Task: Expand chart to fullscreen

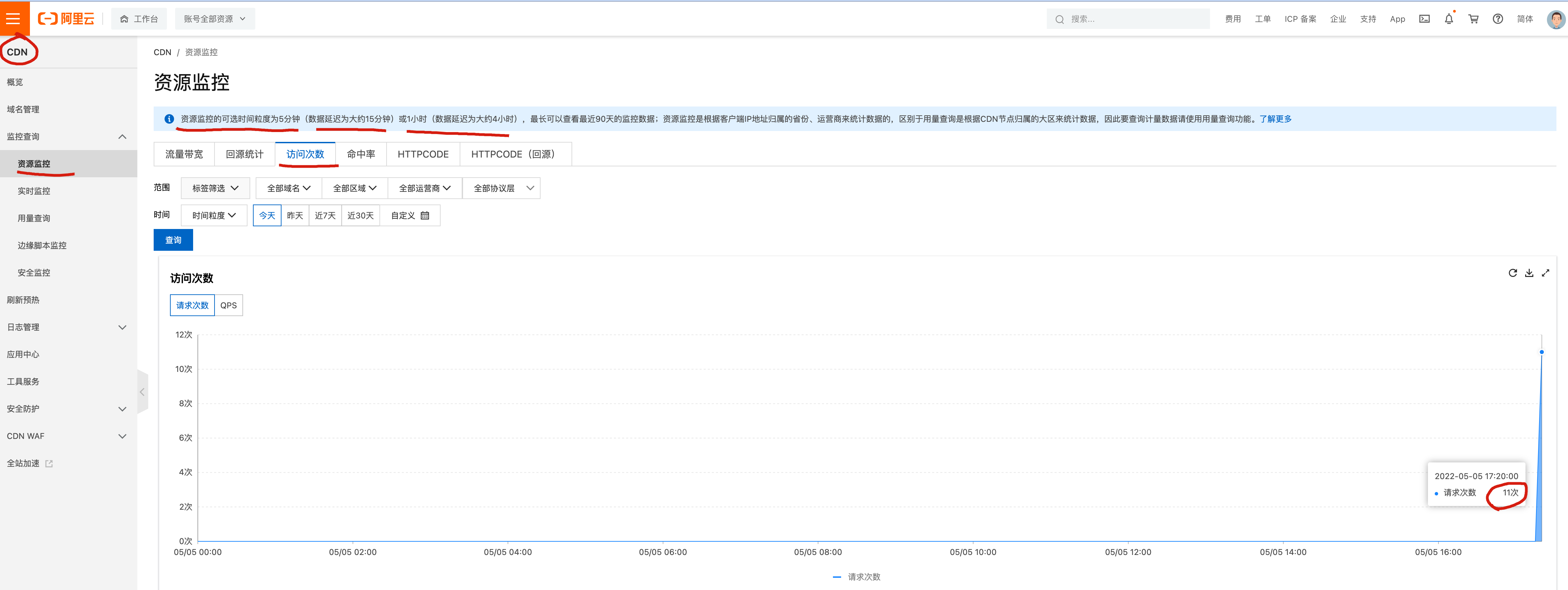Action: click(x=1545, y=273)
